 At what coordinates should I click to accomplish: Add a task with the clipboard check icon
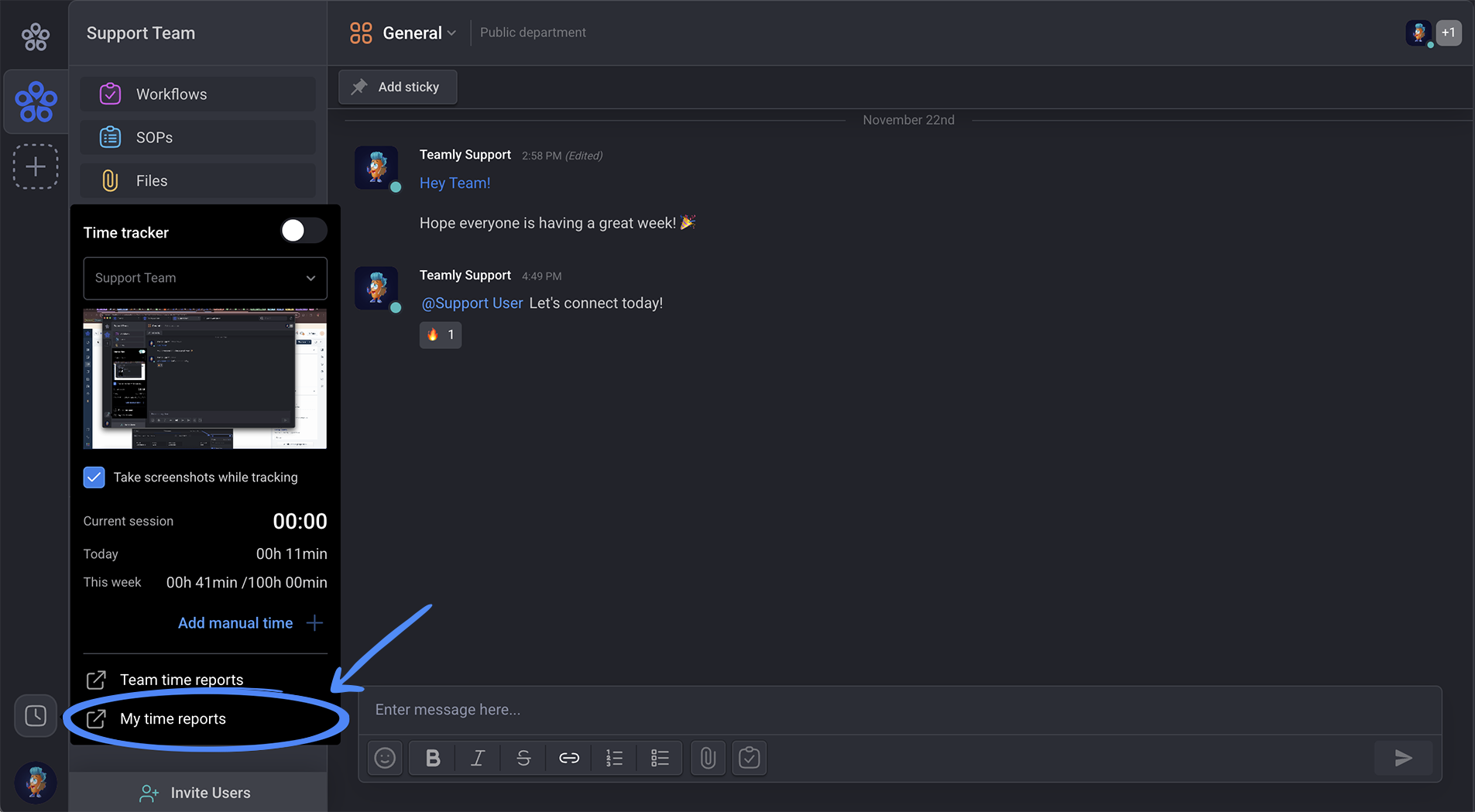coord(749,758)
